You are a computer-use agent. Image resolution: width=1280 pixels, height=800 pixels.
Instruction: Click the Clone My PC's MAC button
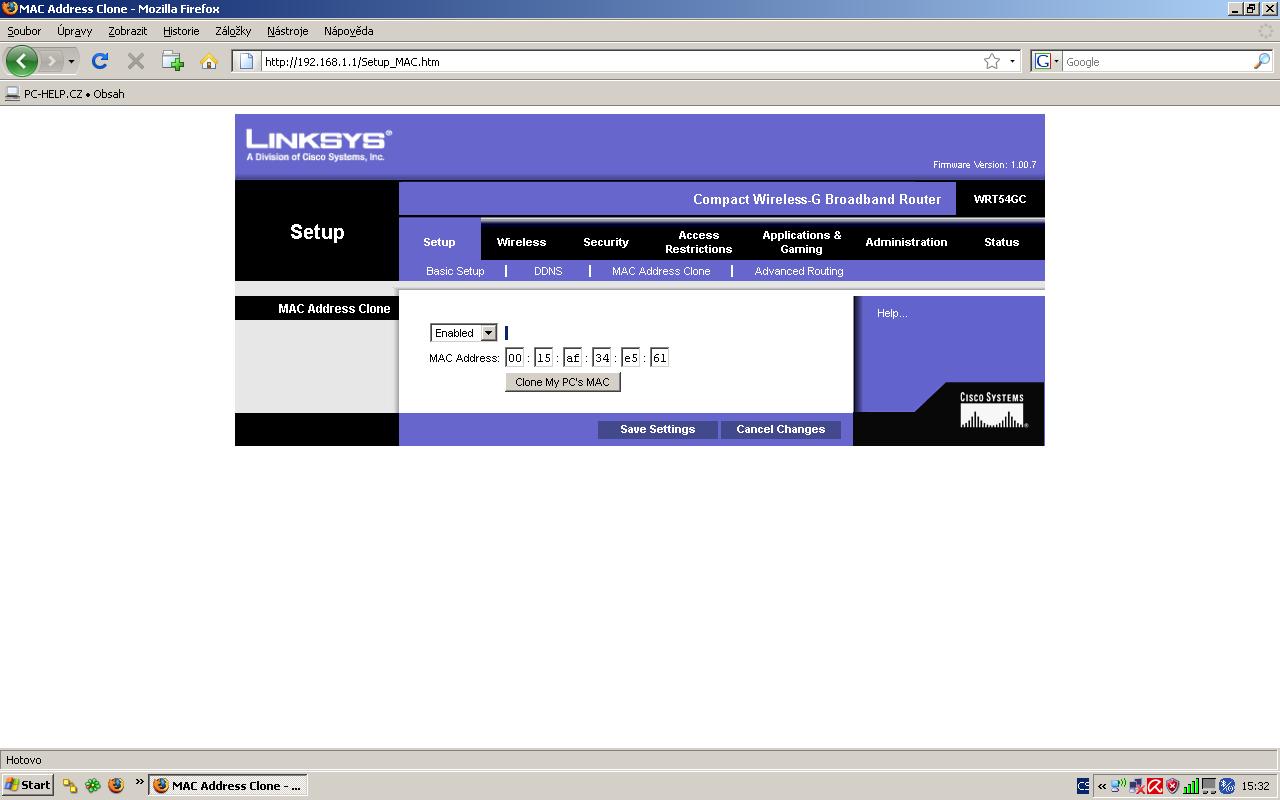point(563,382)
